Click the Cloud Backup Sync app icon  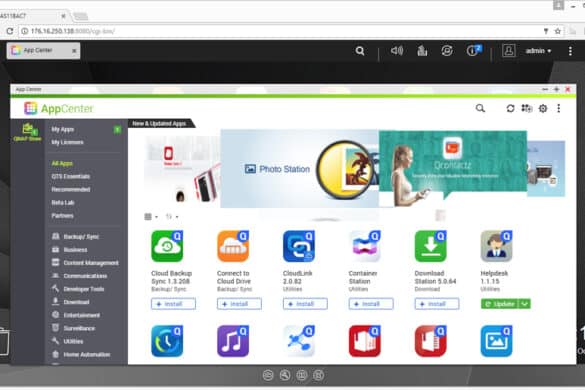[x=167, y=246]
